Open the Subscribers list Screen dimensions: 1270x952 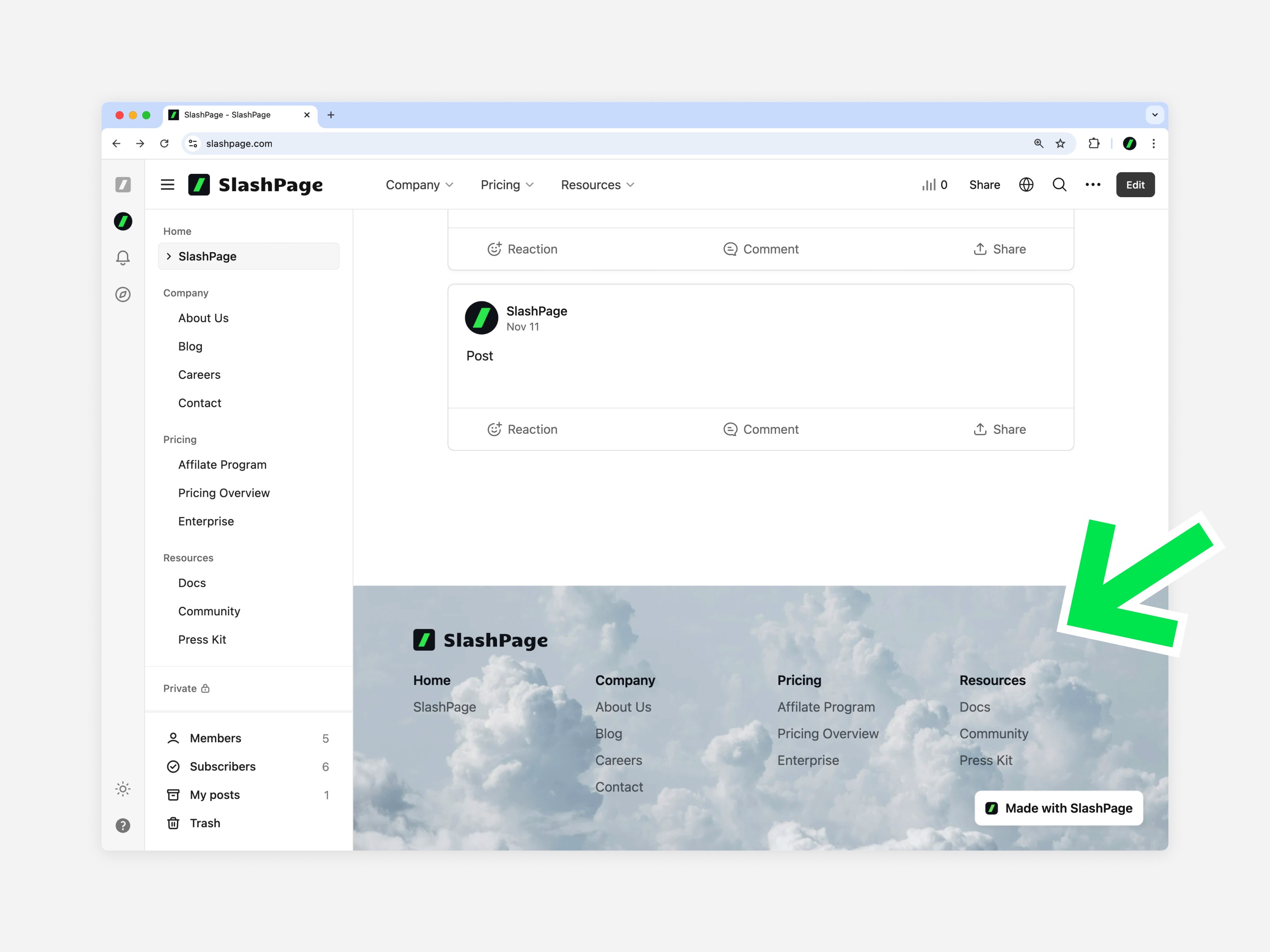223,766
